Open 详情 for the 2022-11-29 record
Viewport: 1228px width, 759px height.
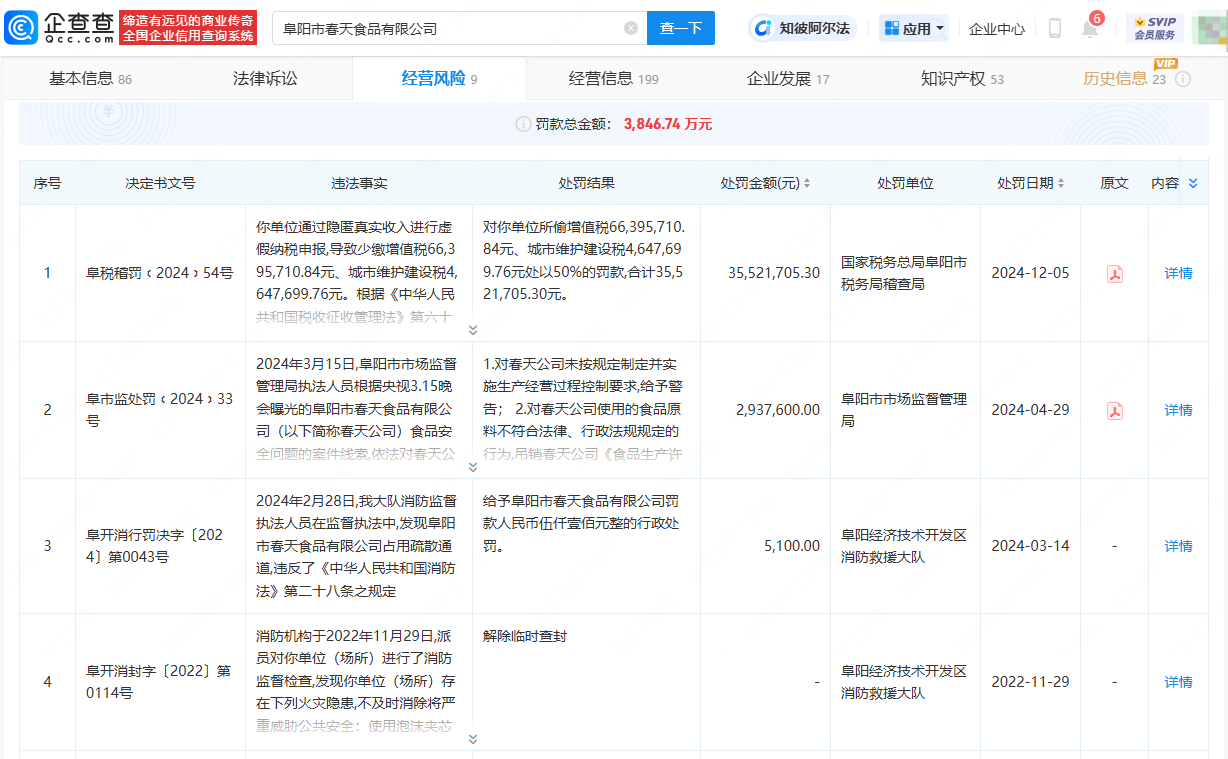pos(1178,682)
